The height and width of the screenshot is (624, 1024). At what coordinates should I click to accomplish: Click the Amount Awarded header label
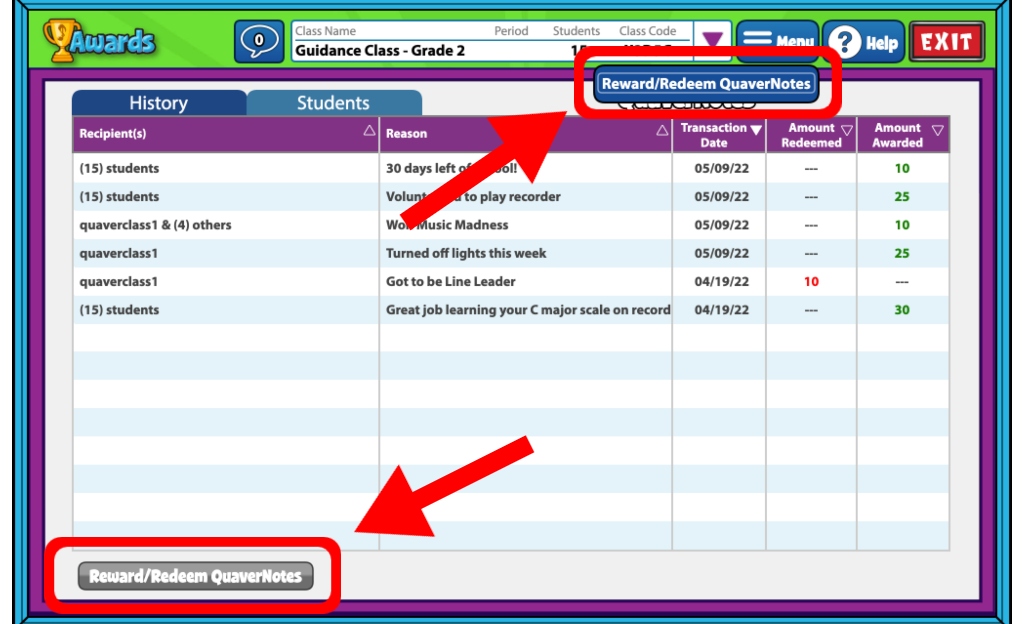pyautogui.click(x=897, y=135)
